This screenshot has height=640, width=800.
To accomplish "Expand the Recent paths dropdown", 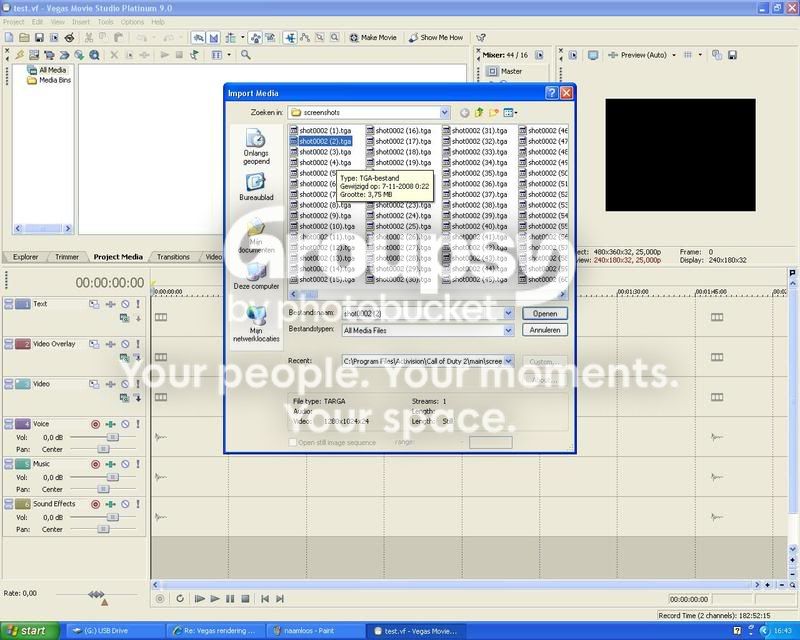I will 508,361.
